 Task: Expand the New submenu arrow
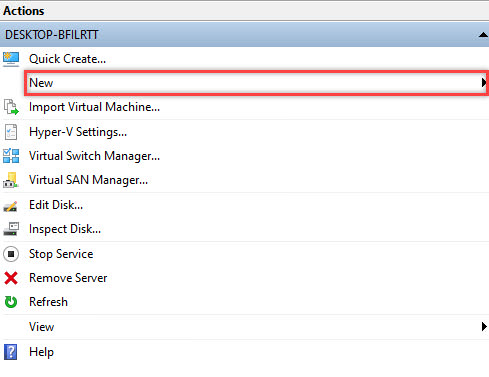tap(484, 82)
